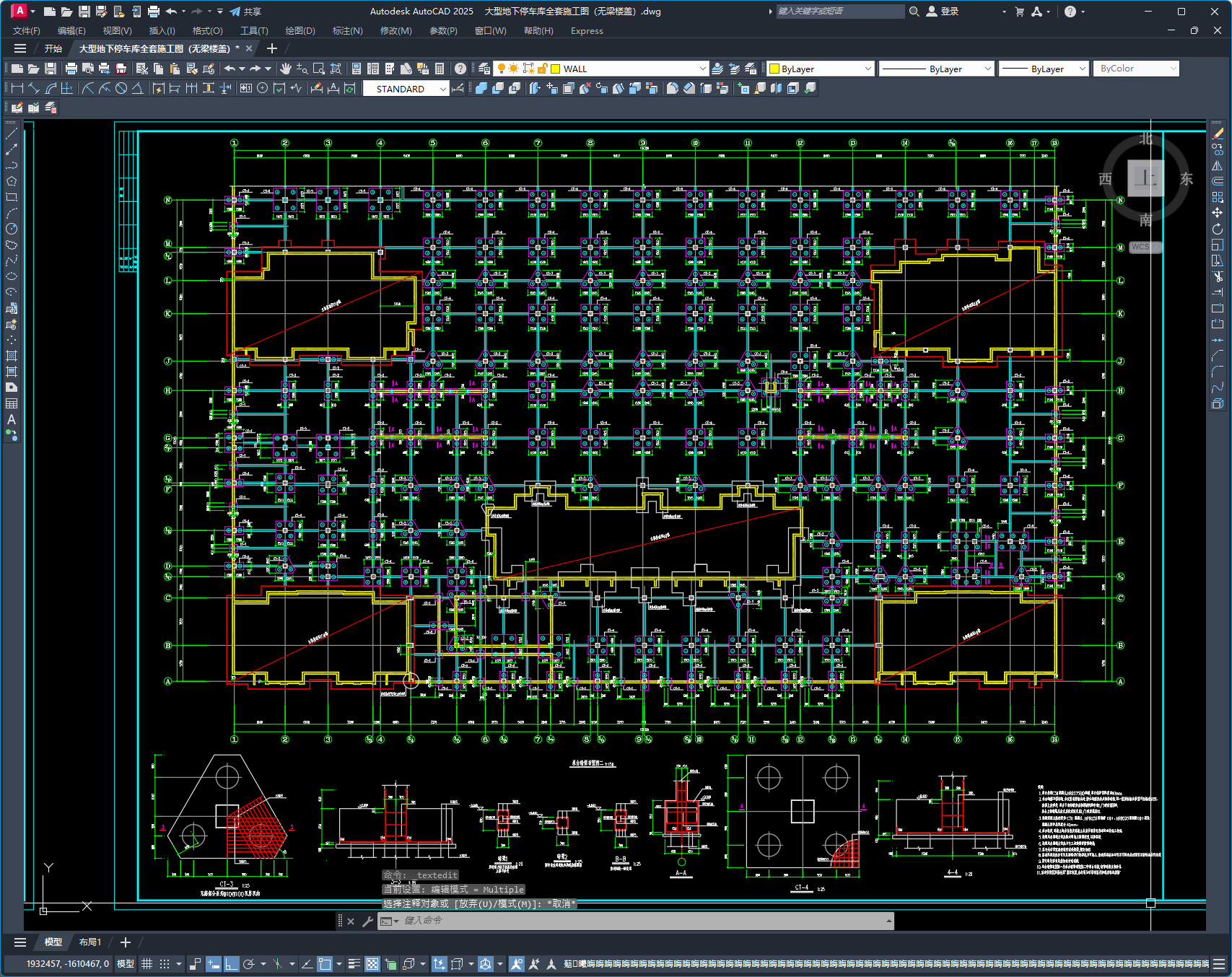1232x977 pixels.
Task: Toggle Polar Tracking in status bar
Action: click(249, 964)
